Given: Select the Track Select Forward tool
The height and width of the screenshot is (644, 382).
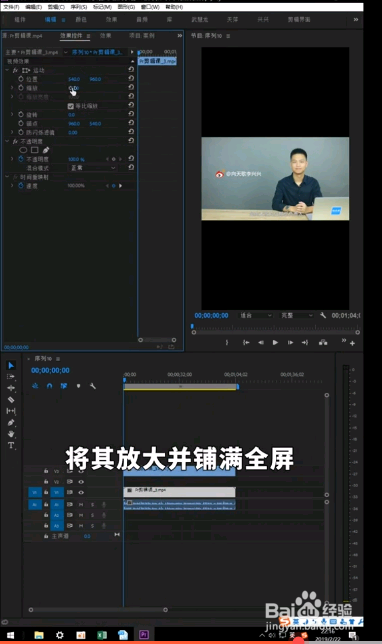Looking at the screenshot, I should point(11,377).
